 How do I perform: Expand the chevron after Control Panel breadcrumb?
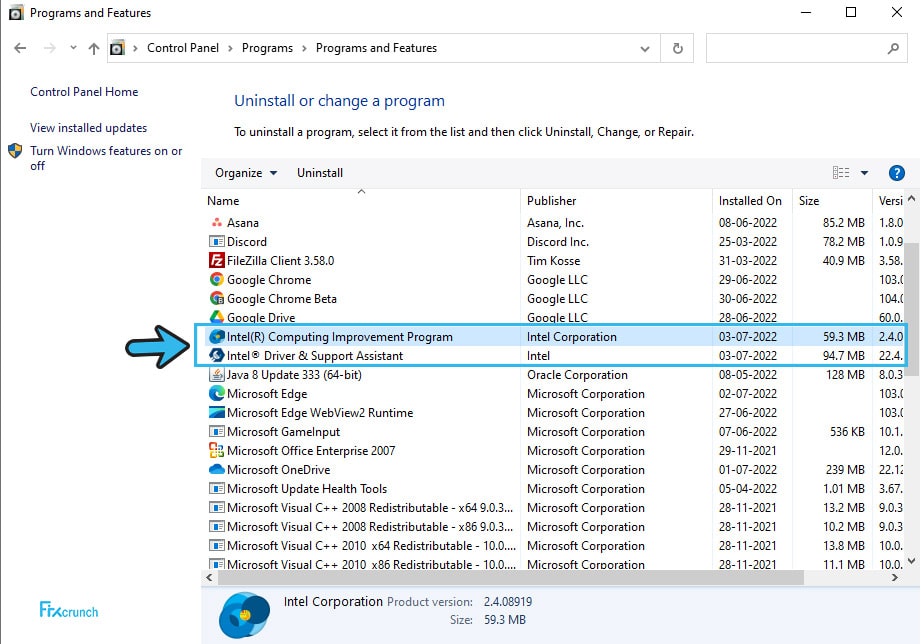click(x=230, y=48)
